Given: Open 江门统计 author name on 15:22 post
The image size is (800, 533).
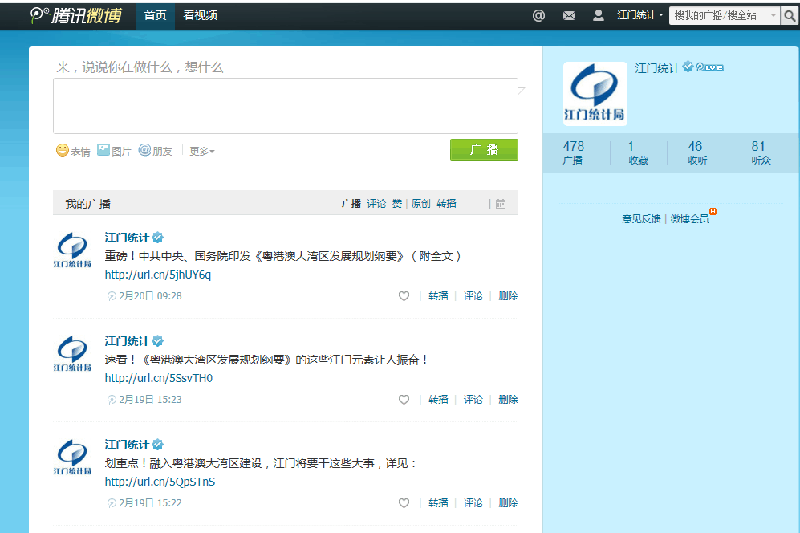Looking at the screenshot, I should (x=127, y=444).
